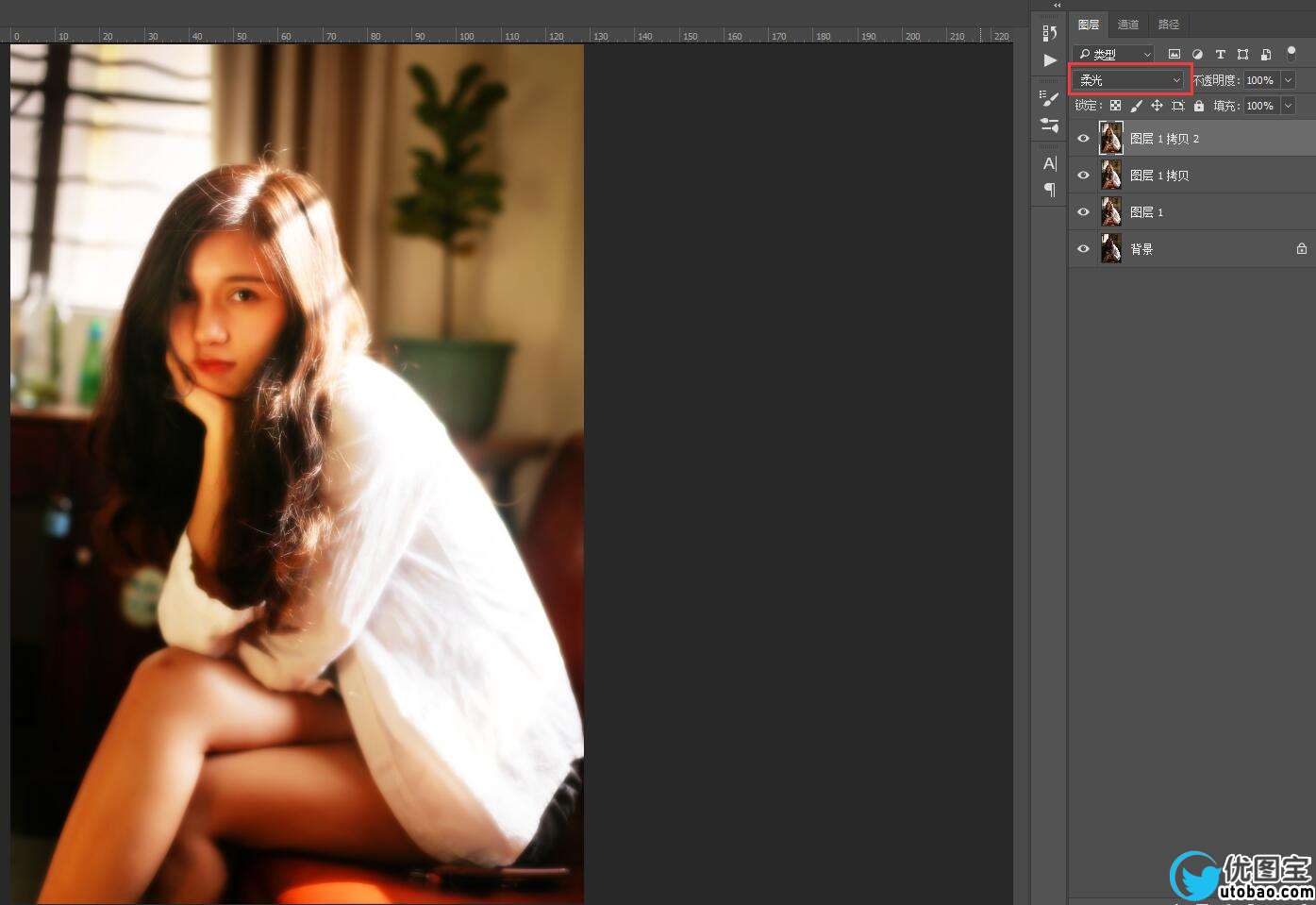Filter layers by type layers icon
This screenshot has width=1316, height=905.
click(1220, 55)
